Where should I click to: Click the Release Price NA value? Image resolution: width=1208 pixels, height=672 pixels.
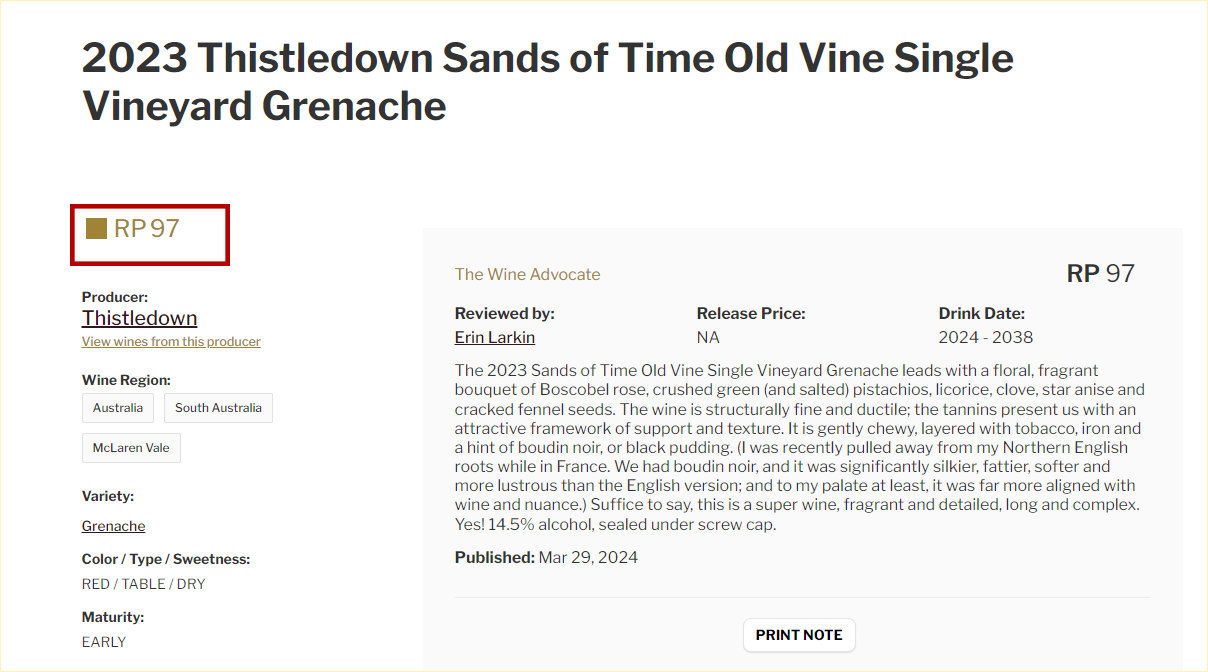click(x=708, y=337)
